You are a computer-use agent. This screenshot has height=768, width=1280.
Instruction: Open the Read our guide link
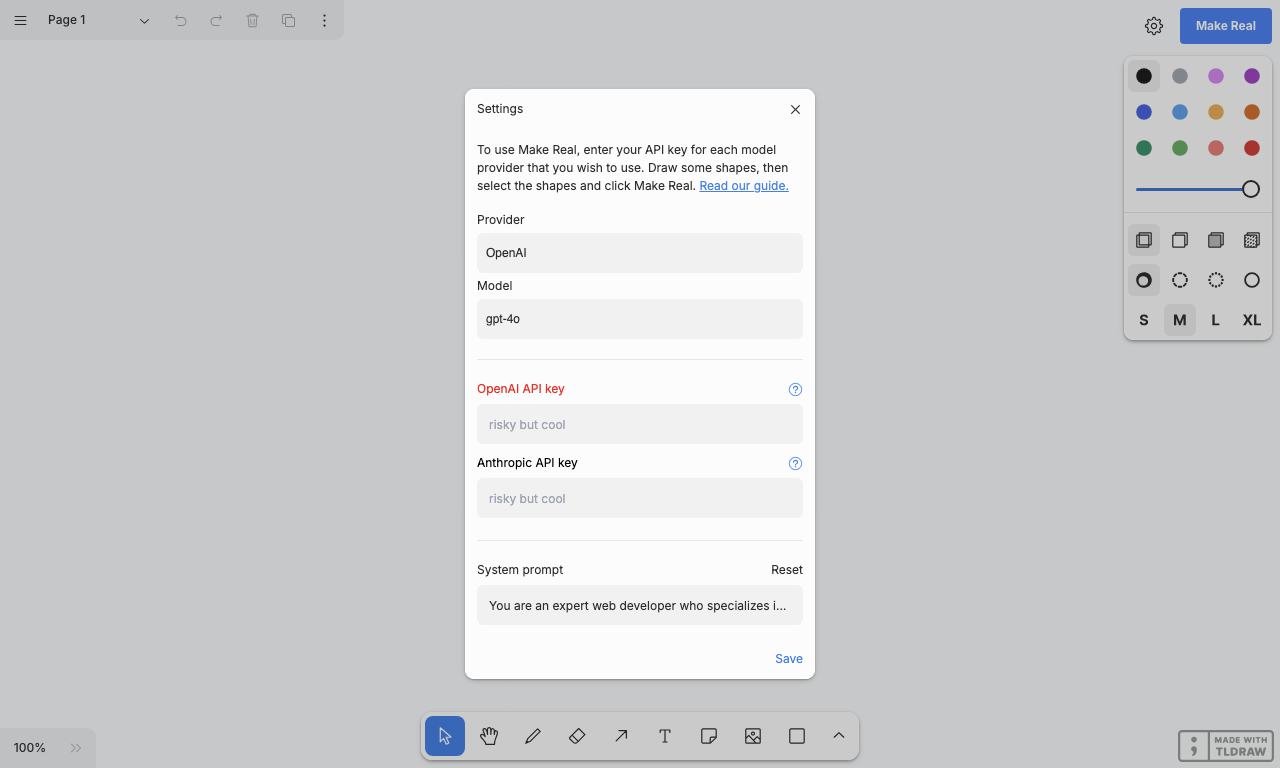[x=744, y=186]
